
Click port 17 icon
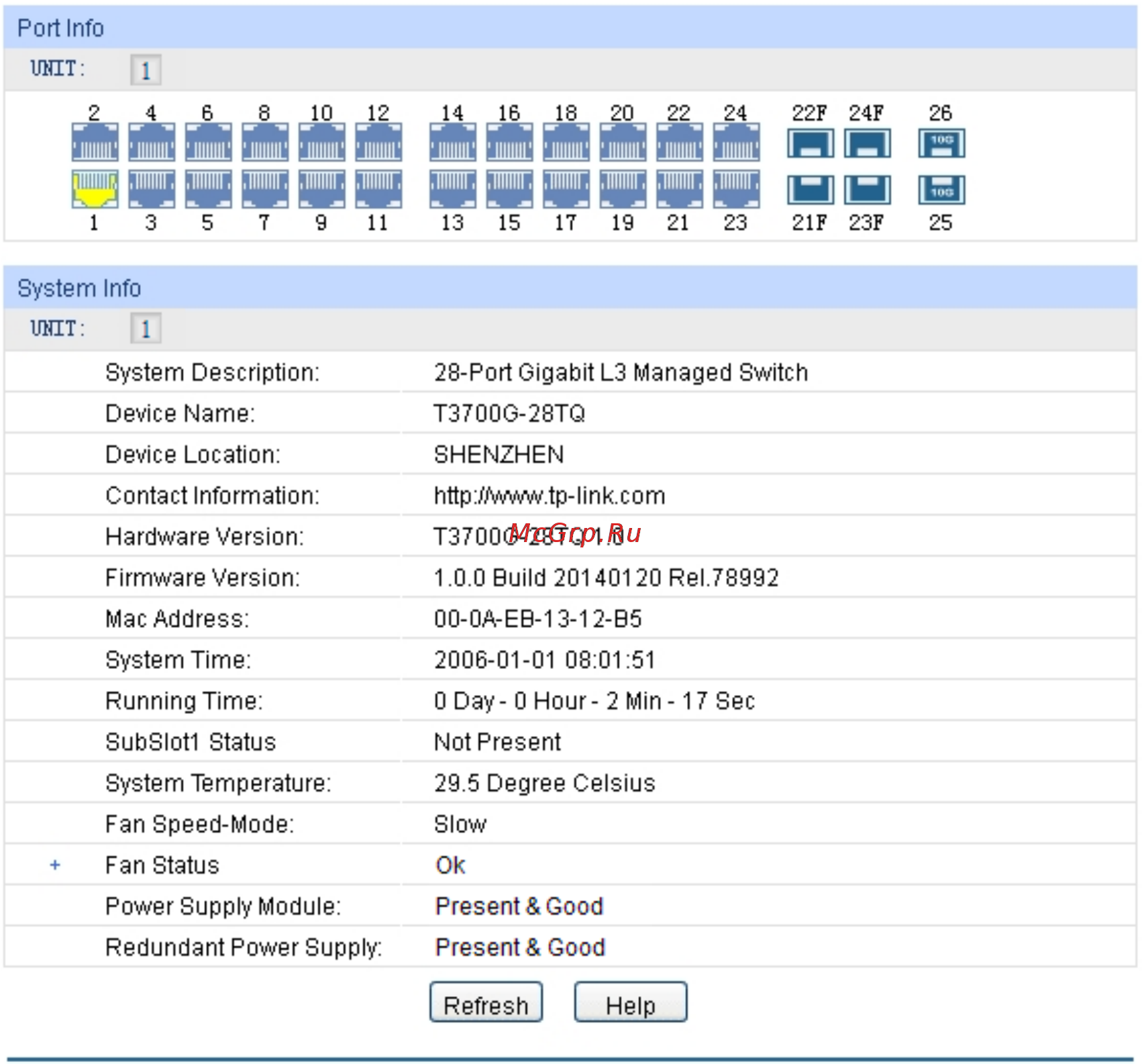(x=566, y=189)
